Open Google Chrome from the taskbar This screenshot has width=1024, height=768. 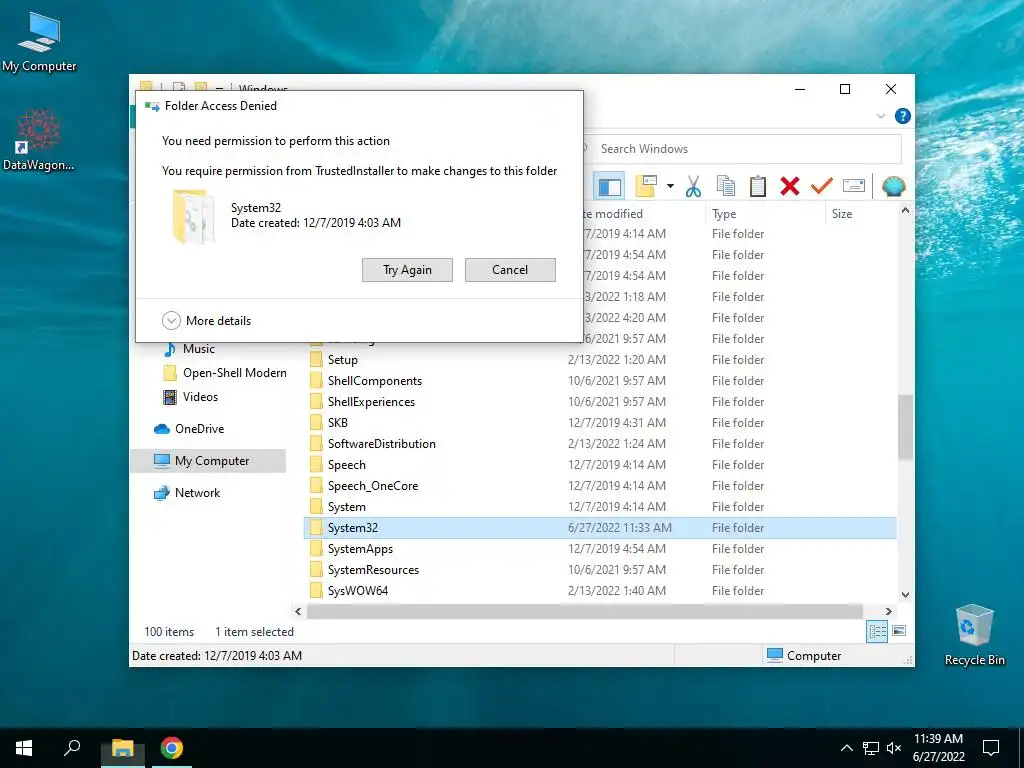[172, 748]
